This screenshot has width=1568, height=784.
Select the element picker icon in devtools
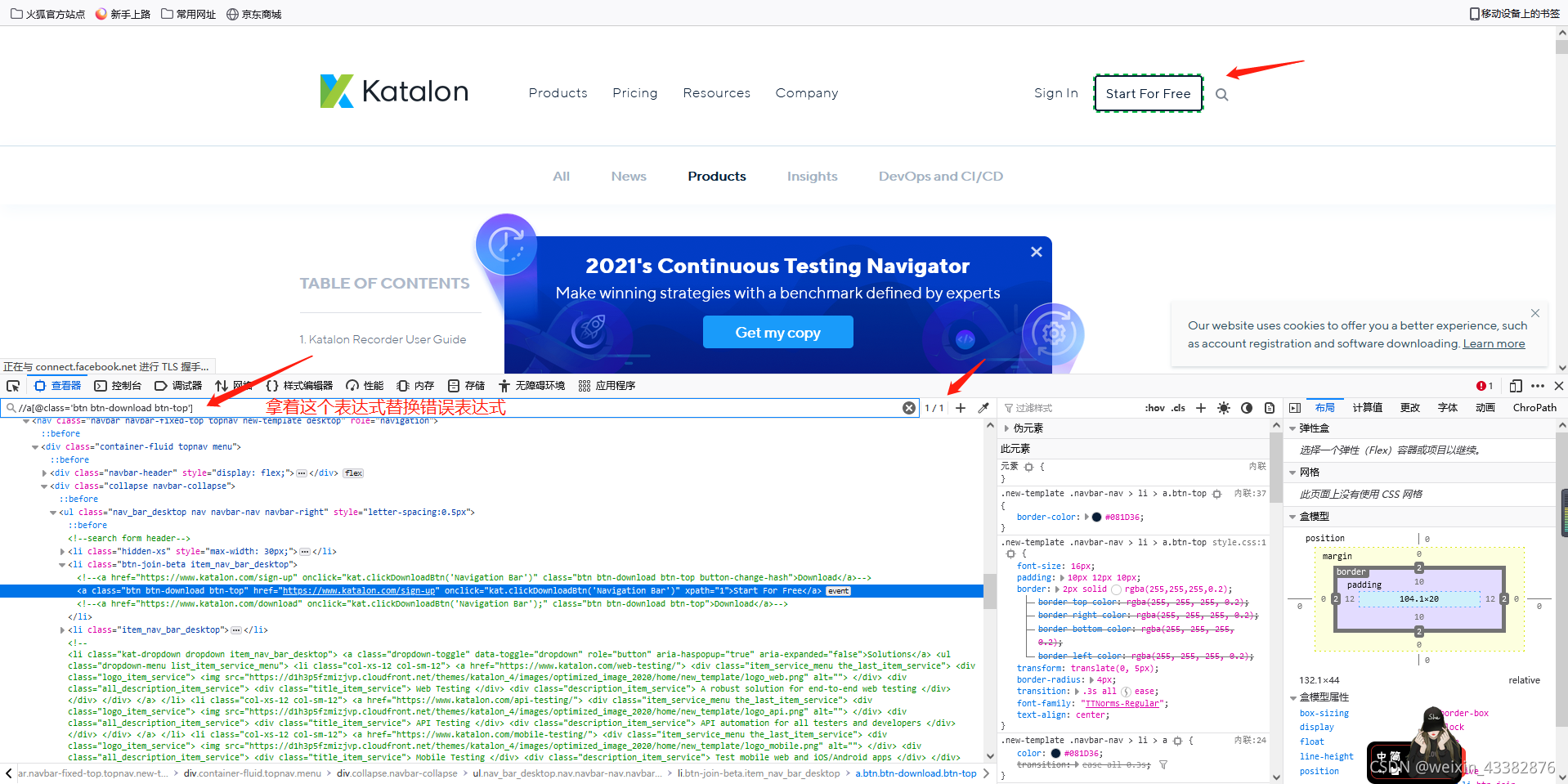coord(13,386)
